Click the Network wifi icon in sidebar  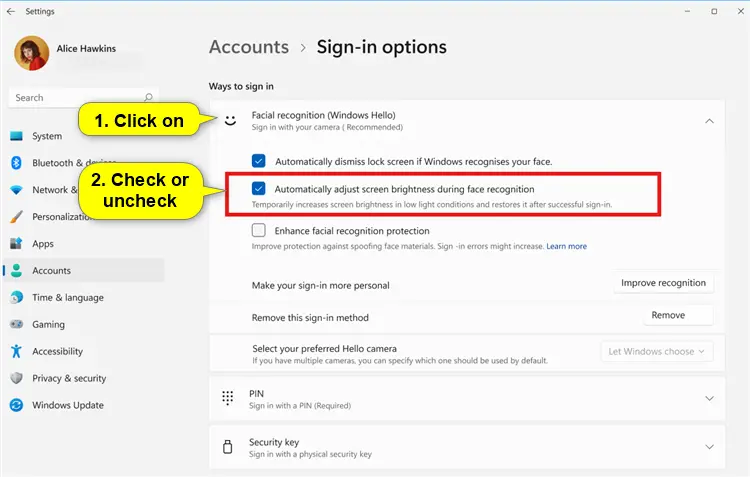click(16, 190)
